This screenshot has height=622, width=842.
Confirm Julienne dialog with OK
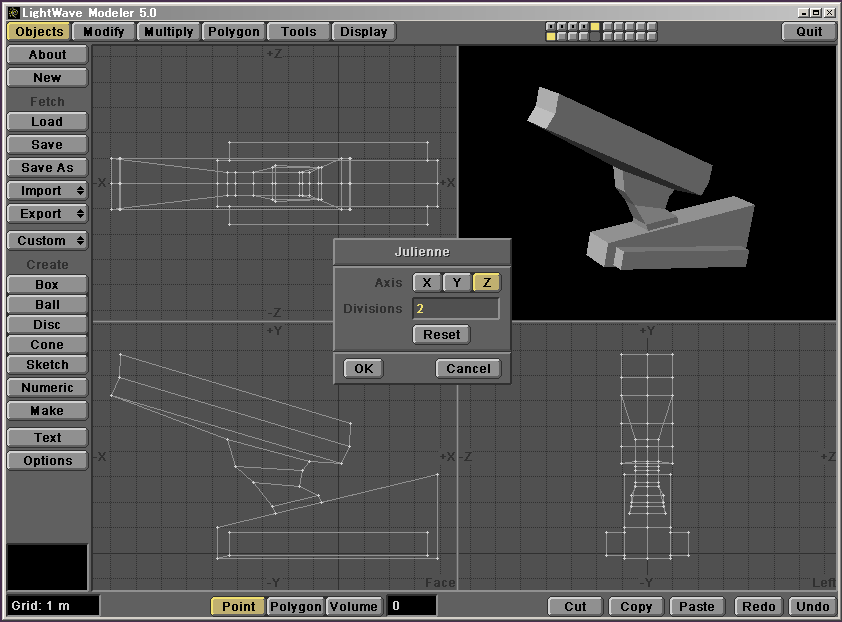point(363,368)
